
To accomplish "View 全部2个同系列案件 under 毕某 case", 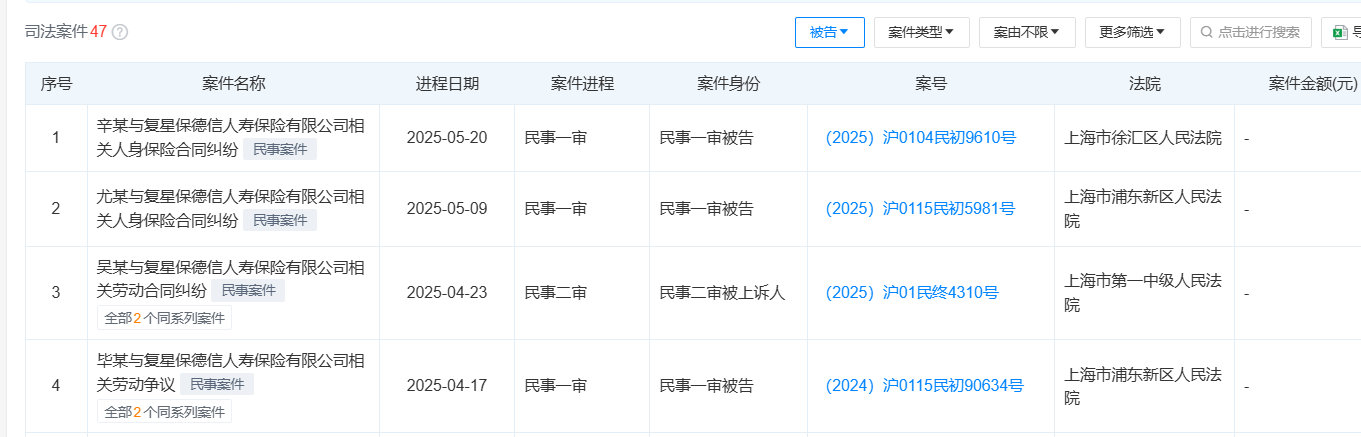I will (164, 411).
